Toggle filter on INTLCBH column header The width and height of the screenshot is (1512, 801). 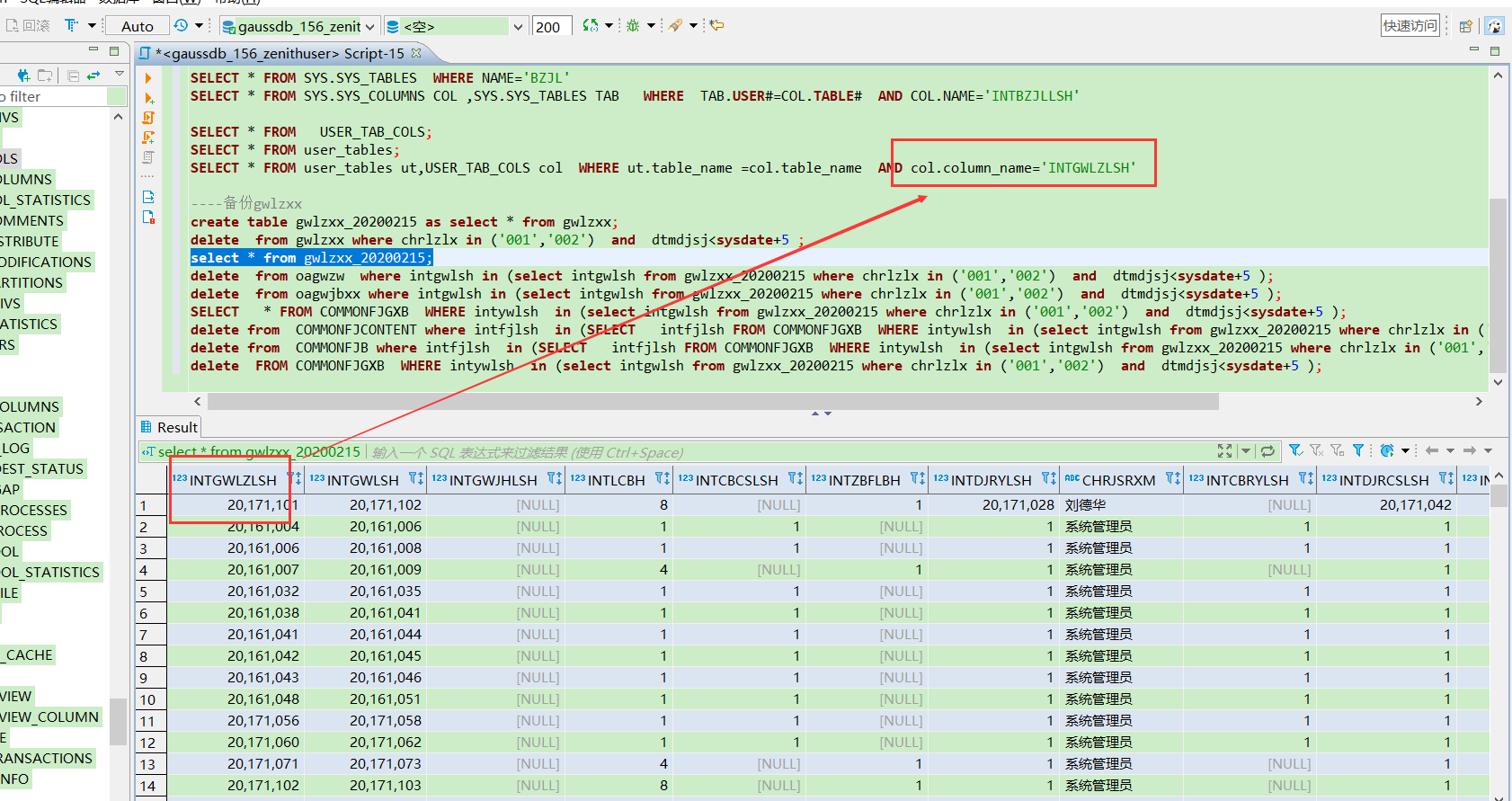662,479
